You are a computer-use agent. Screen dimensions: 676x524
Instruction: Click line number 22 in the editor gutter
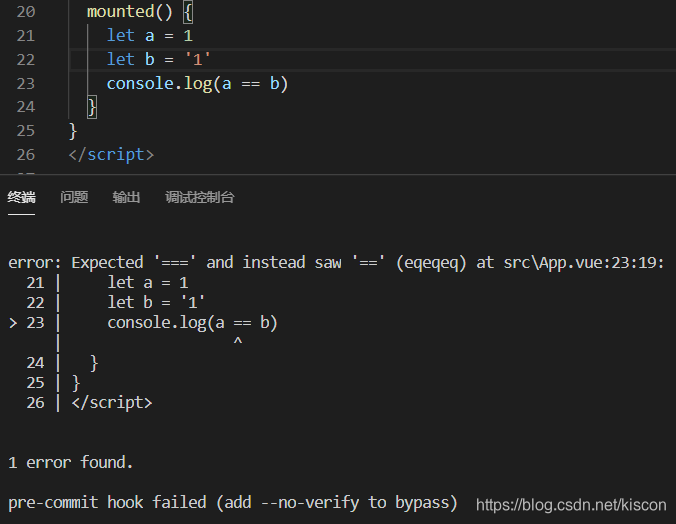pos(25,60)
